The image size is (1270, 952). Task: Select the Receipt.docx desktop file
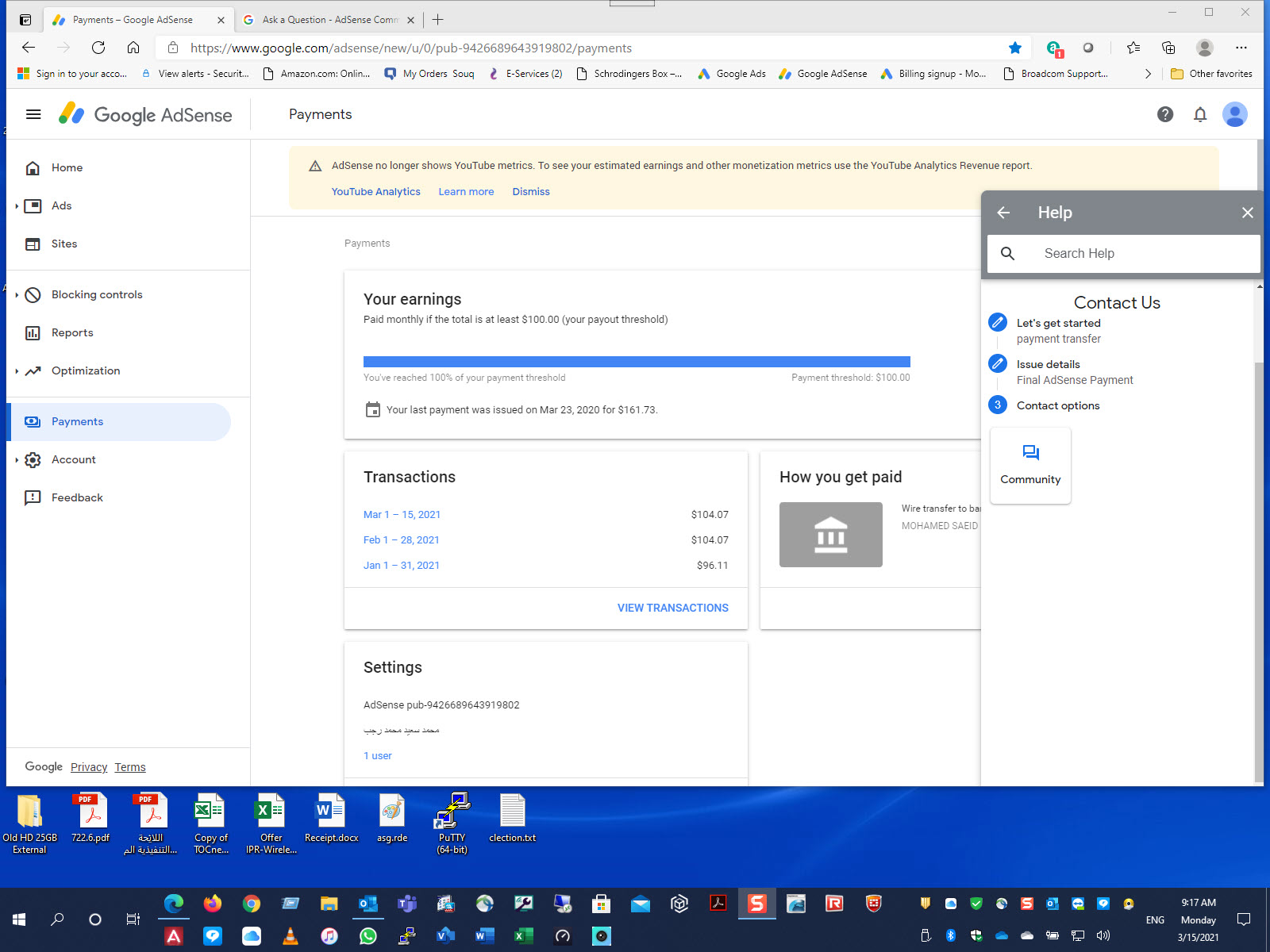click(x=331, y=818)
